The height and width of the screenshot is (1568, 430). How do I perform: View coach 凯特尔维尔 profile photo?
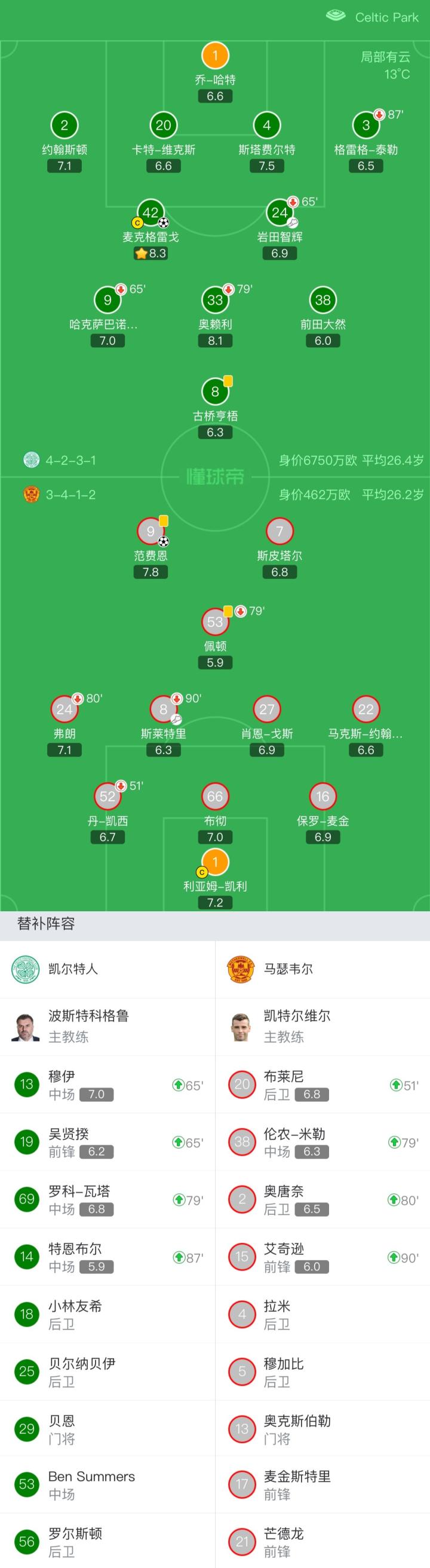click(241, 1027)
